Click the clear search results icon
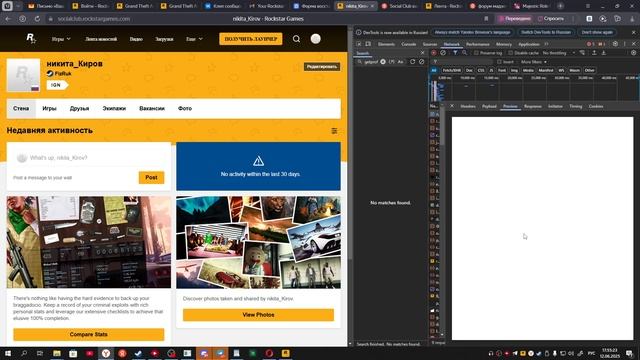This screenshot has height=360, width=640. tap(422, 62)
